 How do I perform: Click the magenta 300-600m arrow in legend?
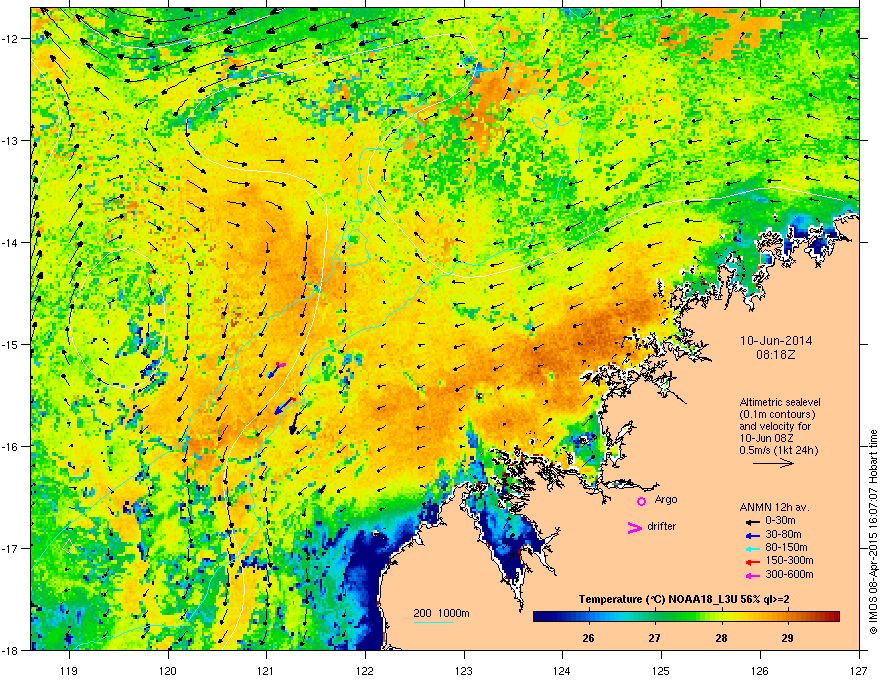pos(752,575)
